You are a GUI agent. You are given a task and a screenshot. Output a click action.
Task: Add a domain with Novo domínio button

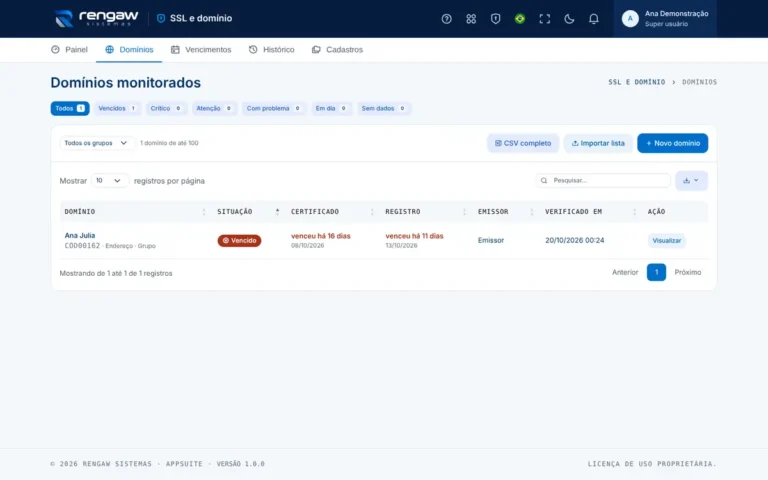pyautogui.click(x=672, y=143)
